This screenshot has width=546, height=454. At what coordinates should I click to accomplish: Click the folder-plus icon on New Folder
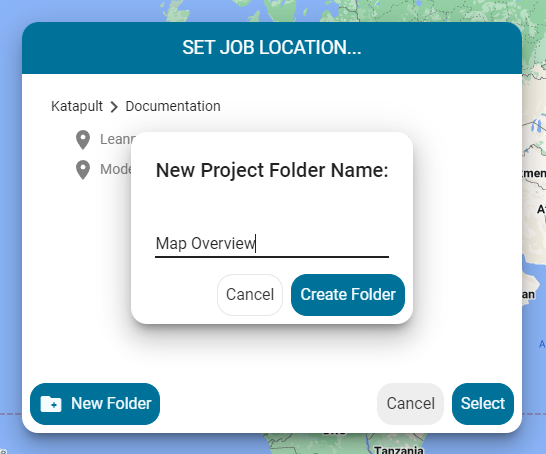point(51,404)
